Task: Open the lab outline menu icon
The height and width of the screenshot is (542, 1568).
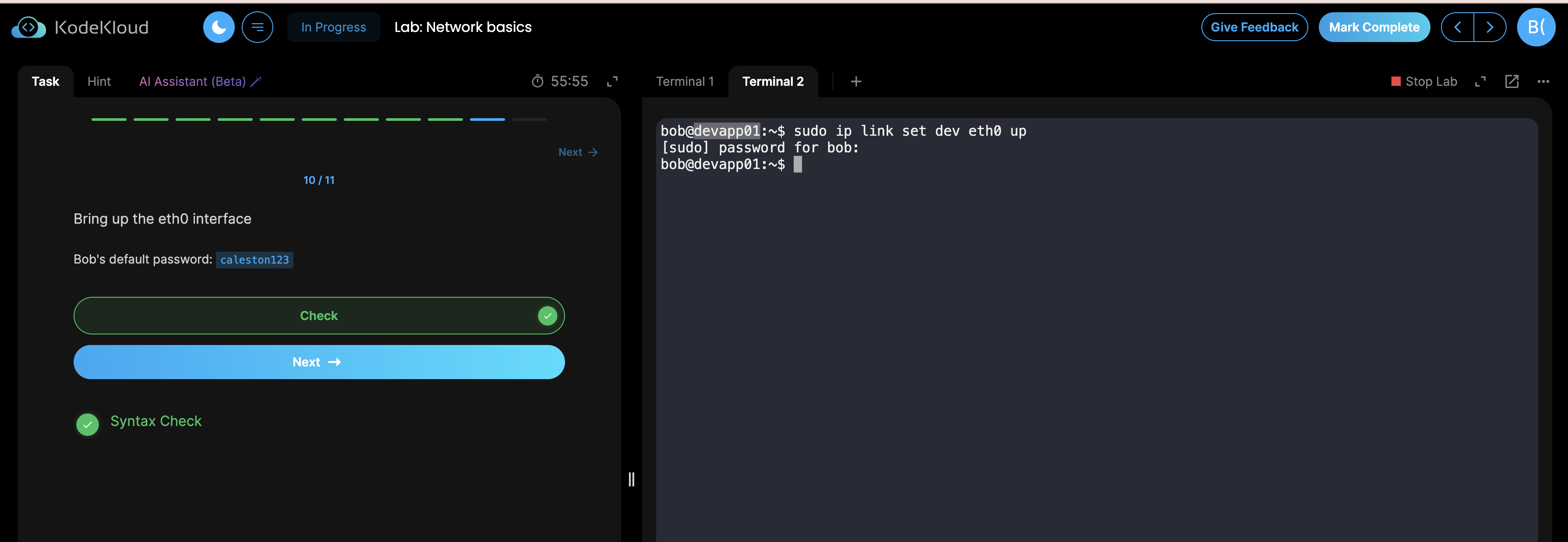Action: click(x=257, y=27)
